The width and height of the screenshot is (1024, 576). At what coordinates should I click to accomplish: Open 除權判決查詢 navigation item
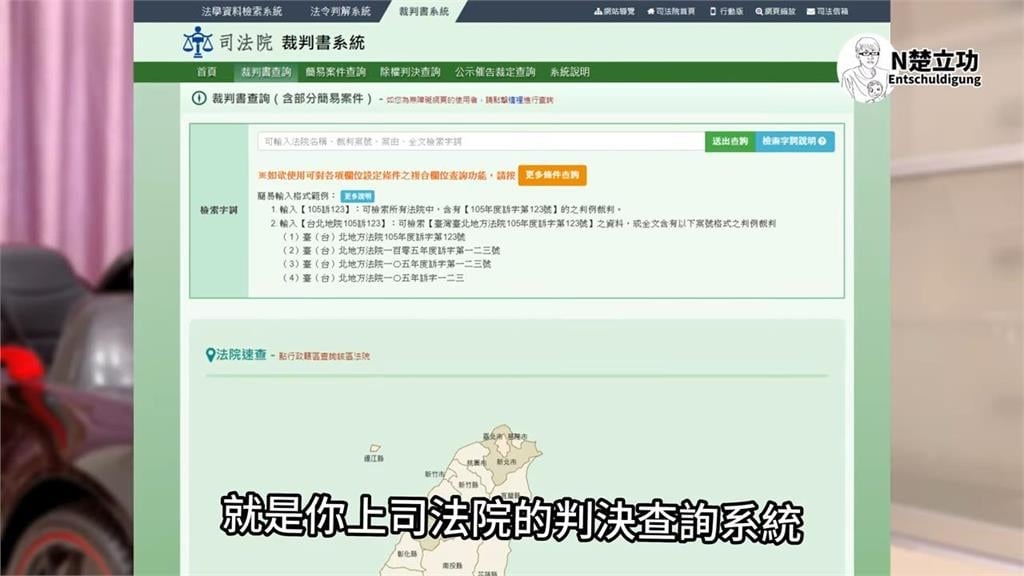click(410, 72)
